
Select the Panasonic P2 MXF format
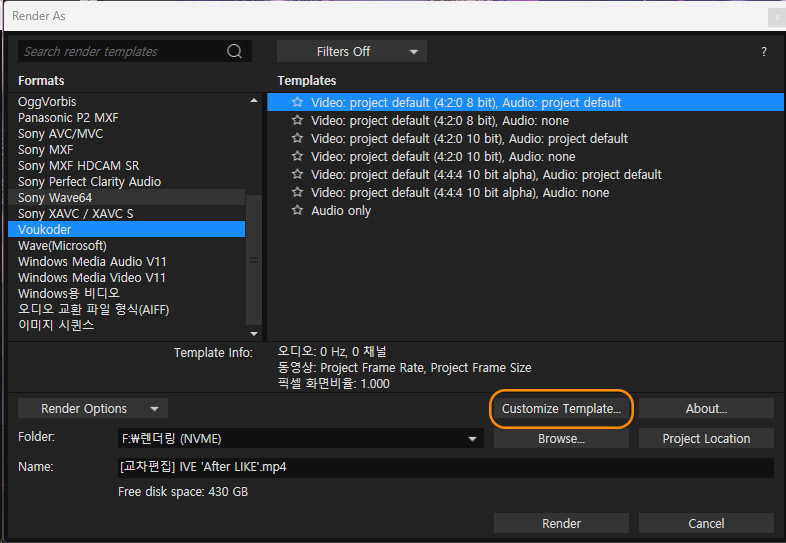(126, 118)
